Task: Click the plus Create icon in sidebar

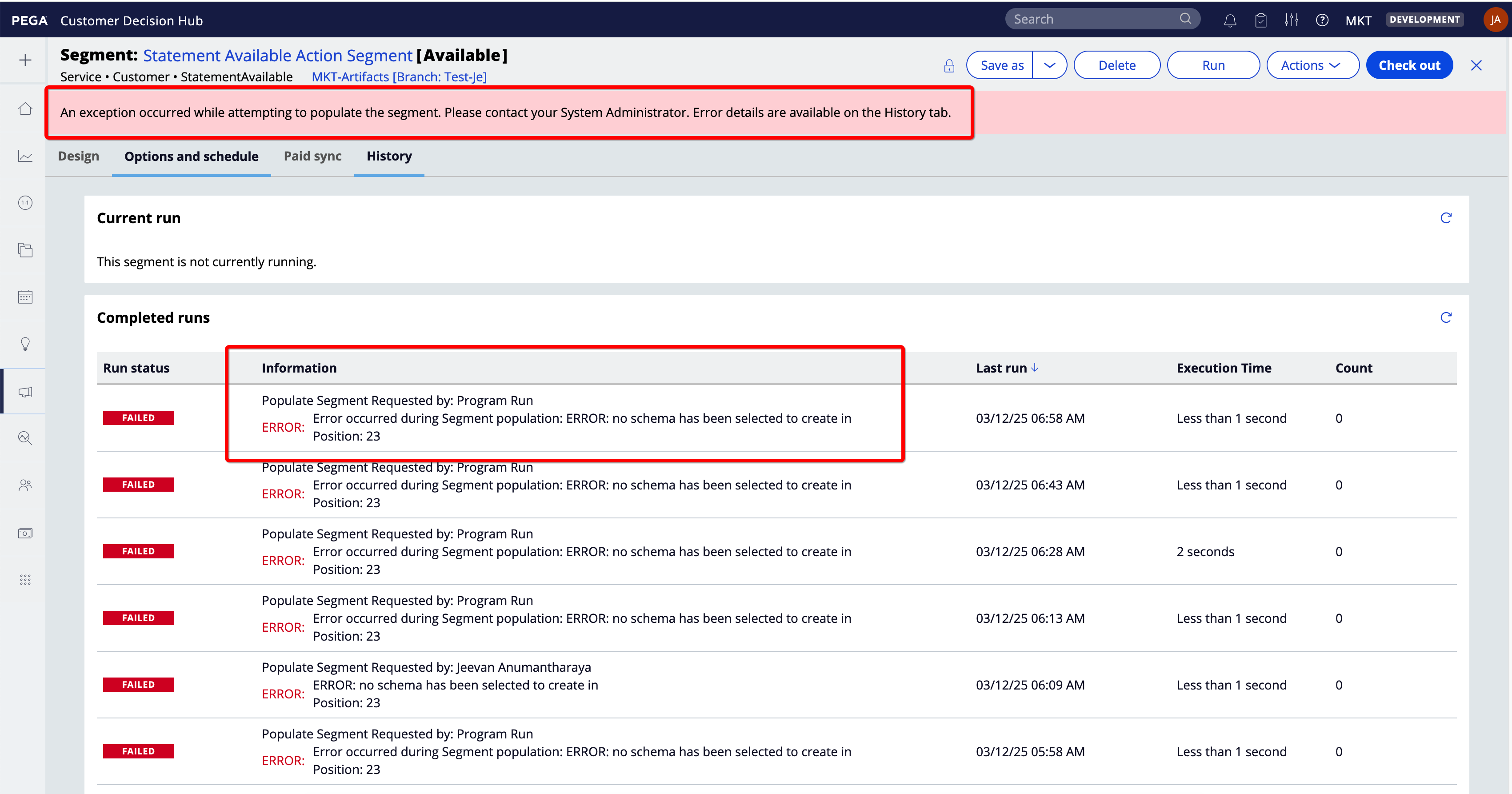Action: [25, 60]
